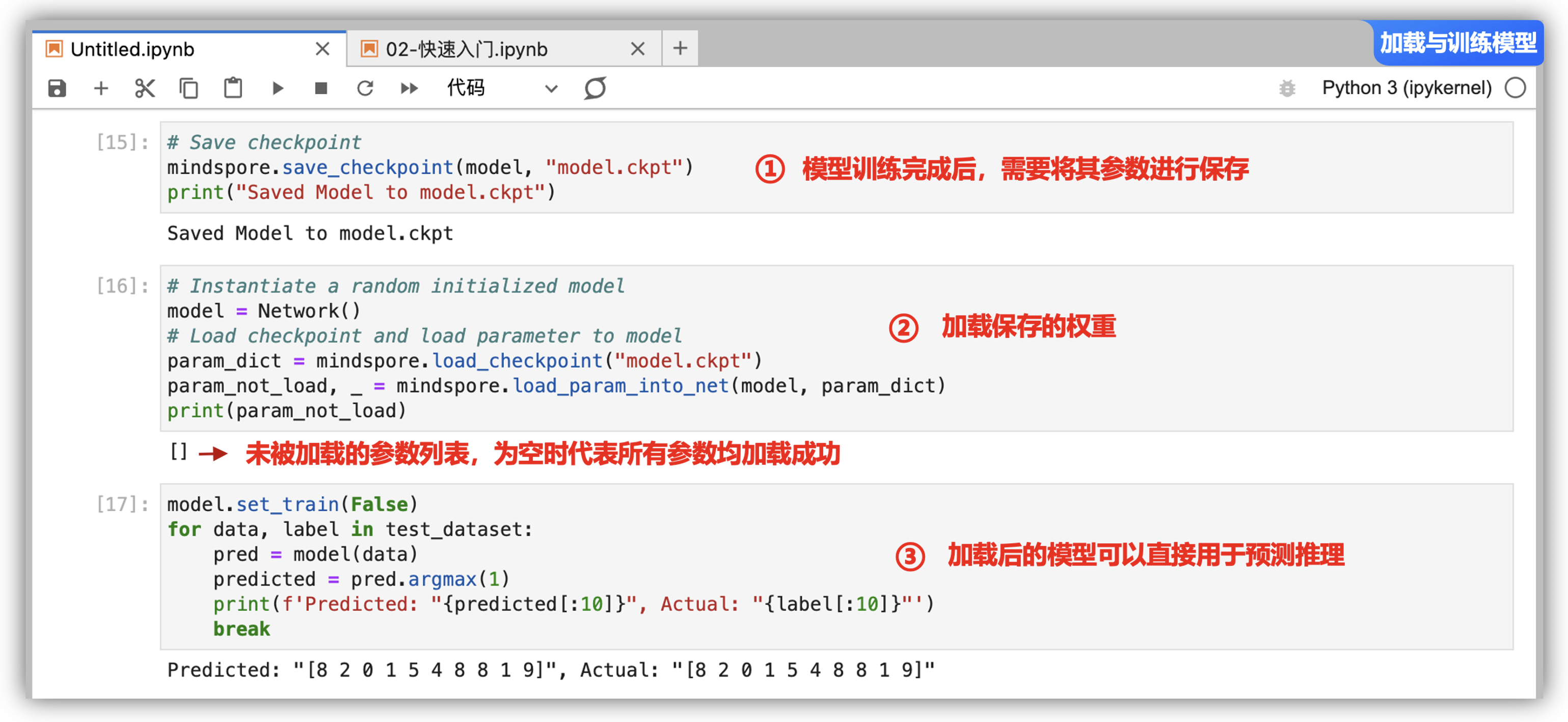
Task: Close the 02-快速入门.ipynb tab
Action: pos(637,49)
